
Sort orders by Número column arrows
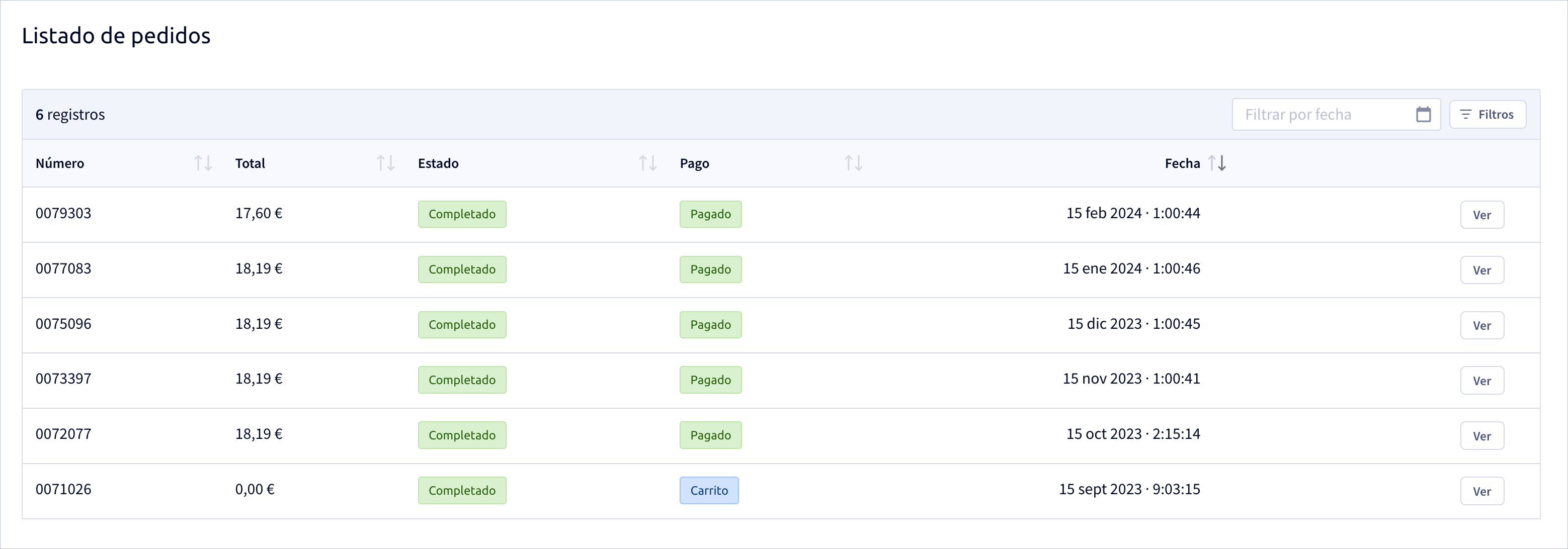coord(203,163)
